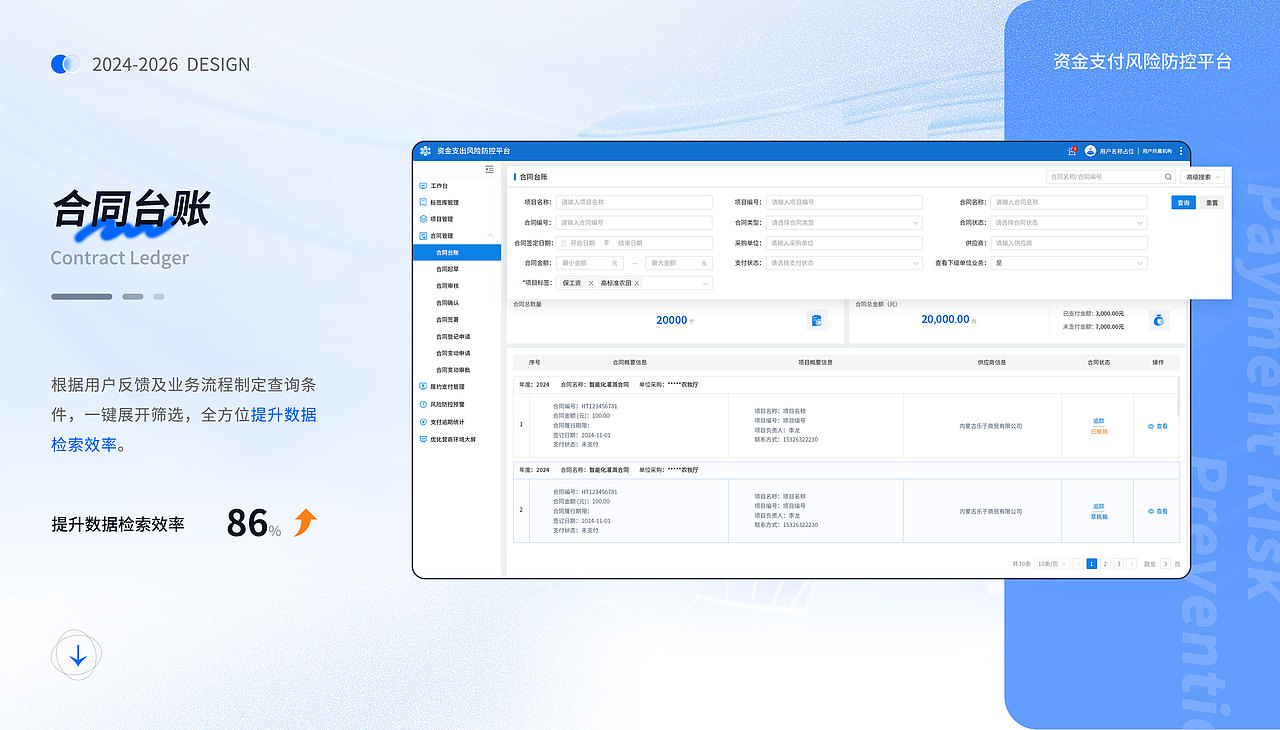1280x730 pixels.
Task: Focus the 项目名称 input field
Action: 634,202
